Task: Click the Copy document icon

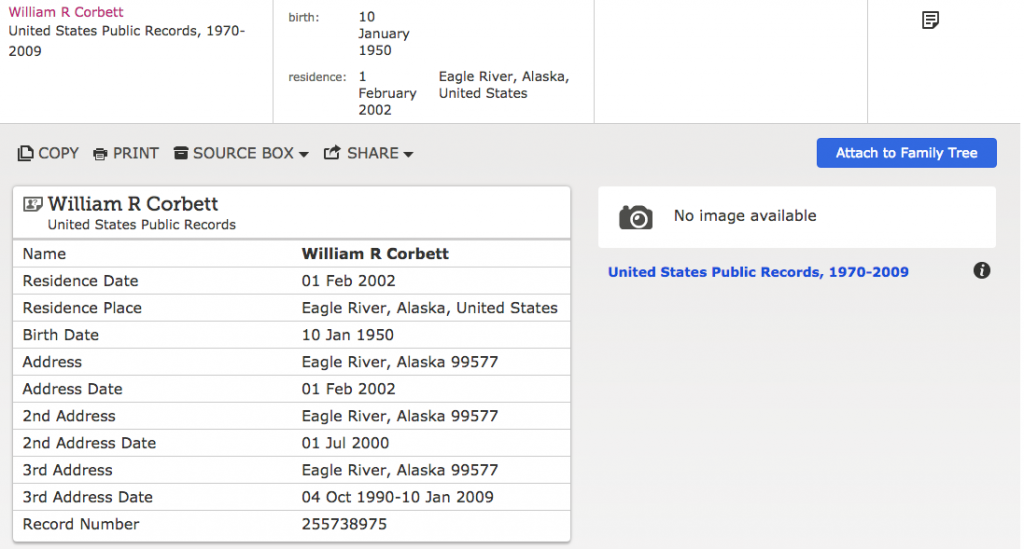Action: (25, 153)
